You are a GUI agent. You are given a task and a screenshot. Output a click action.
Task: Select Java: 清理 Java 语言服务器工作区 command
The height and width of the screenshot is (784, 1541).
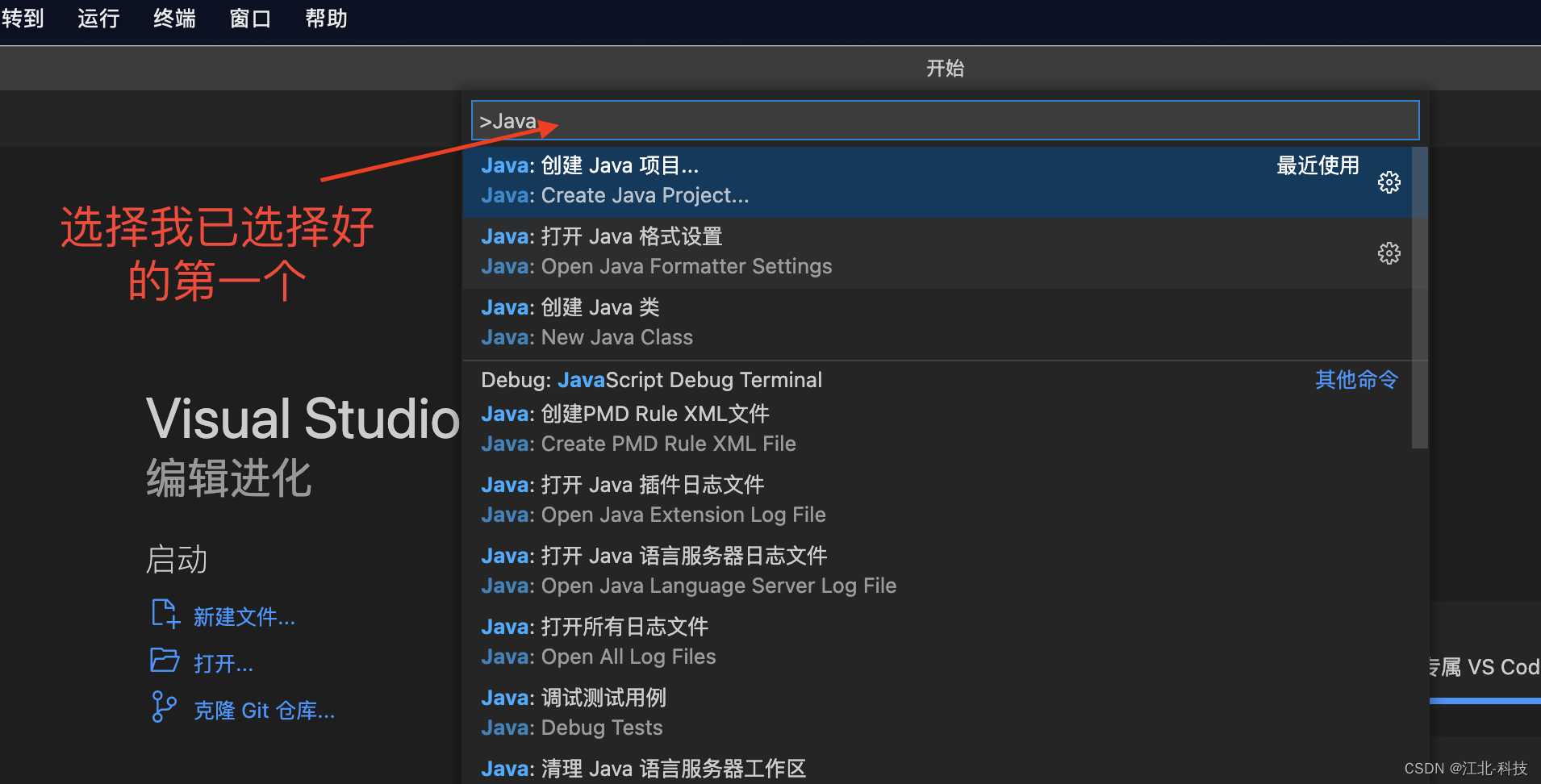(937, 768)
